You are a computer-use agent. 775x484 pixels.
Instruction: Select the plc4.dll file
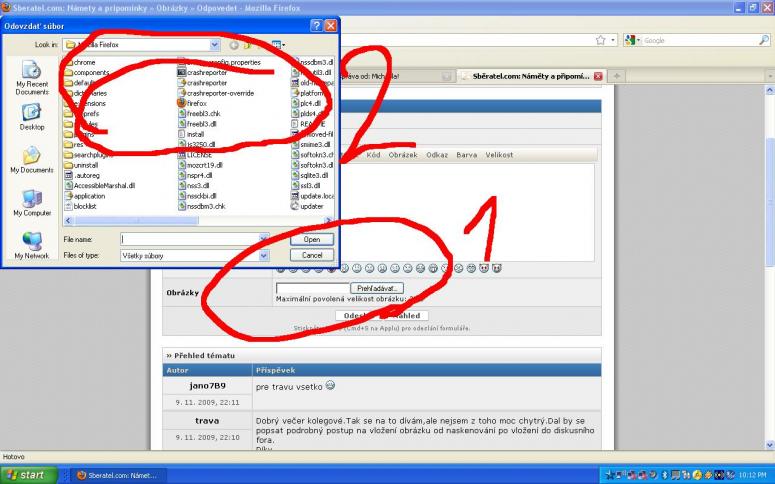306,103
